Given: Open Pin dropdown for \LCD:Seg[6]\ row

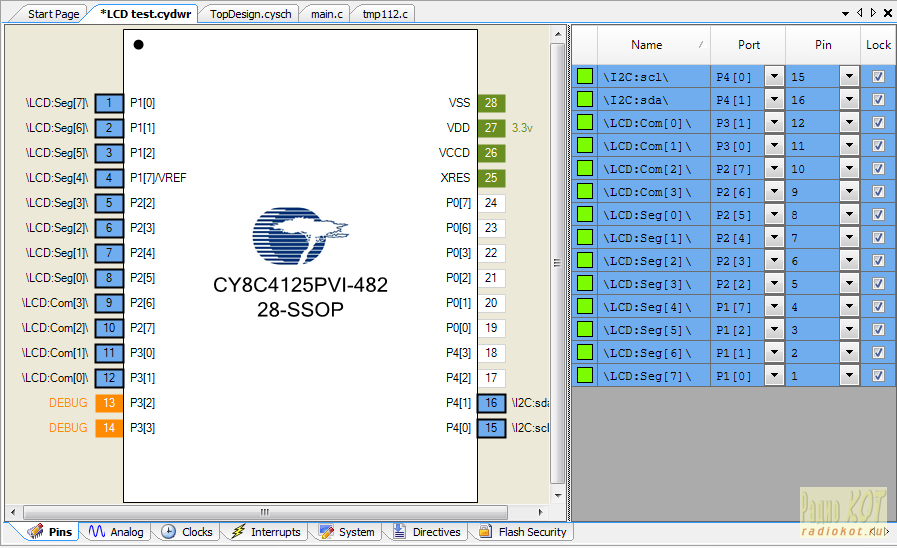Looking at the screenshot, I should [850, 353].
